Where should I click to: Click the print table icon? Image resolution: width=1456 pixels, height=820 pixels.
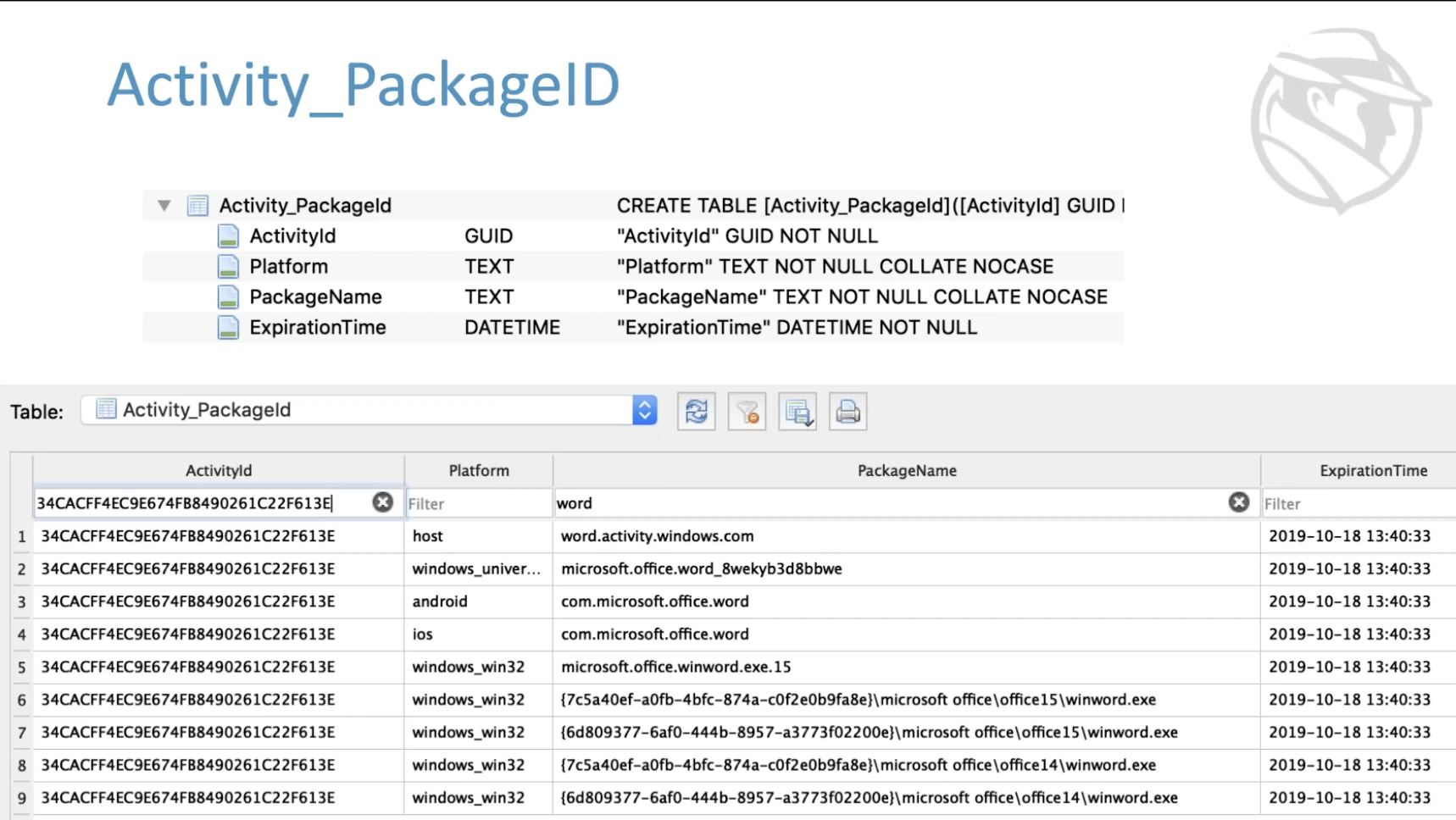[x=847, y=412]
